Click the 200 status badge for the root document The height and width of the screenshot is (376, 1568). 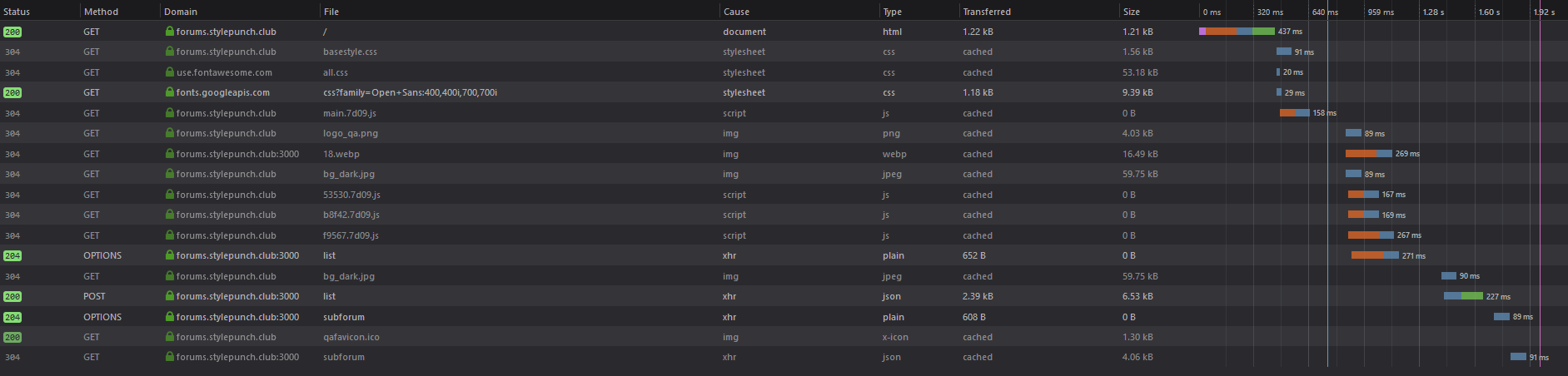[12, 32]
